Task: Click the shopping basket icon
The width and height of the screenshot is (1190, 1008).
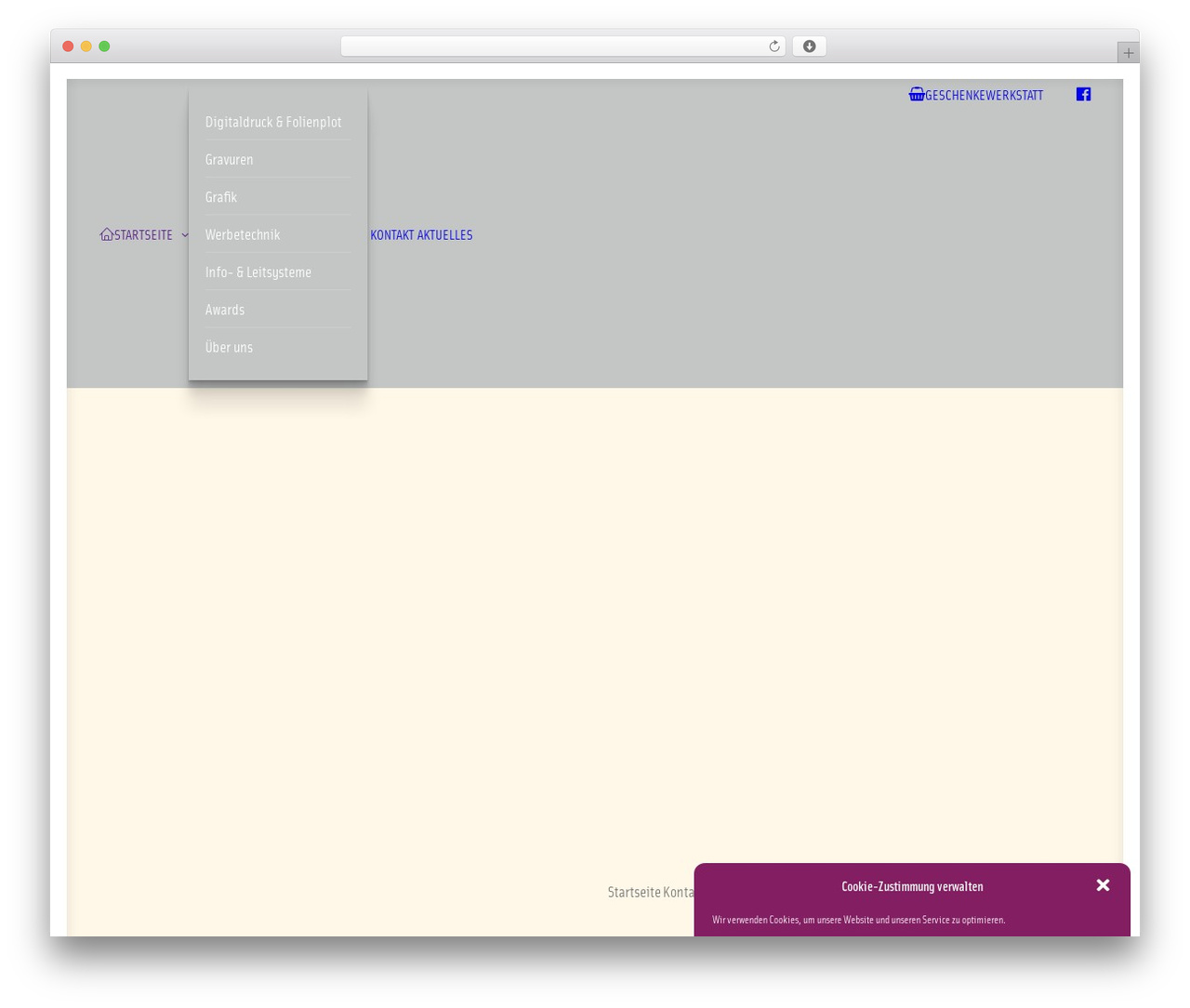Action: [x=917, y=94]
